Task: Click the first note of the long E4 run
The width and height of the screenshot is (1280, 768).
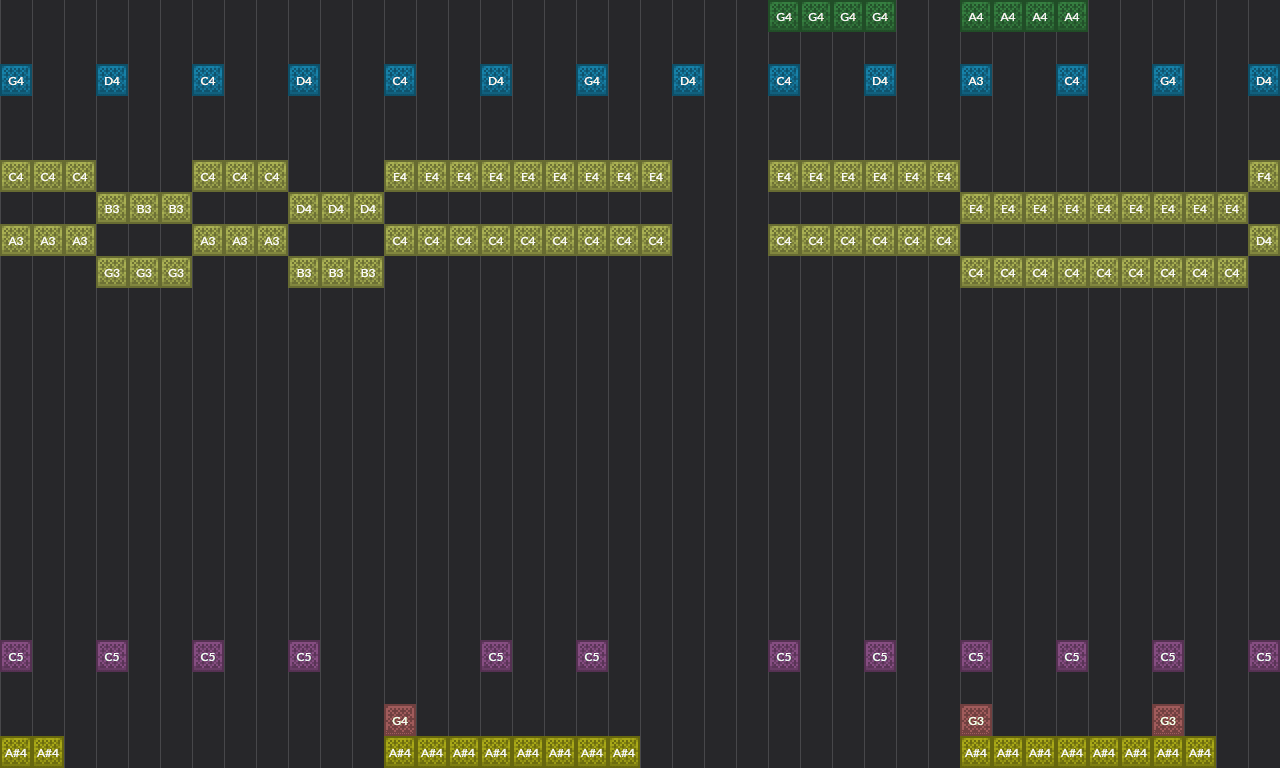Action: click(400, 176)
